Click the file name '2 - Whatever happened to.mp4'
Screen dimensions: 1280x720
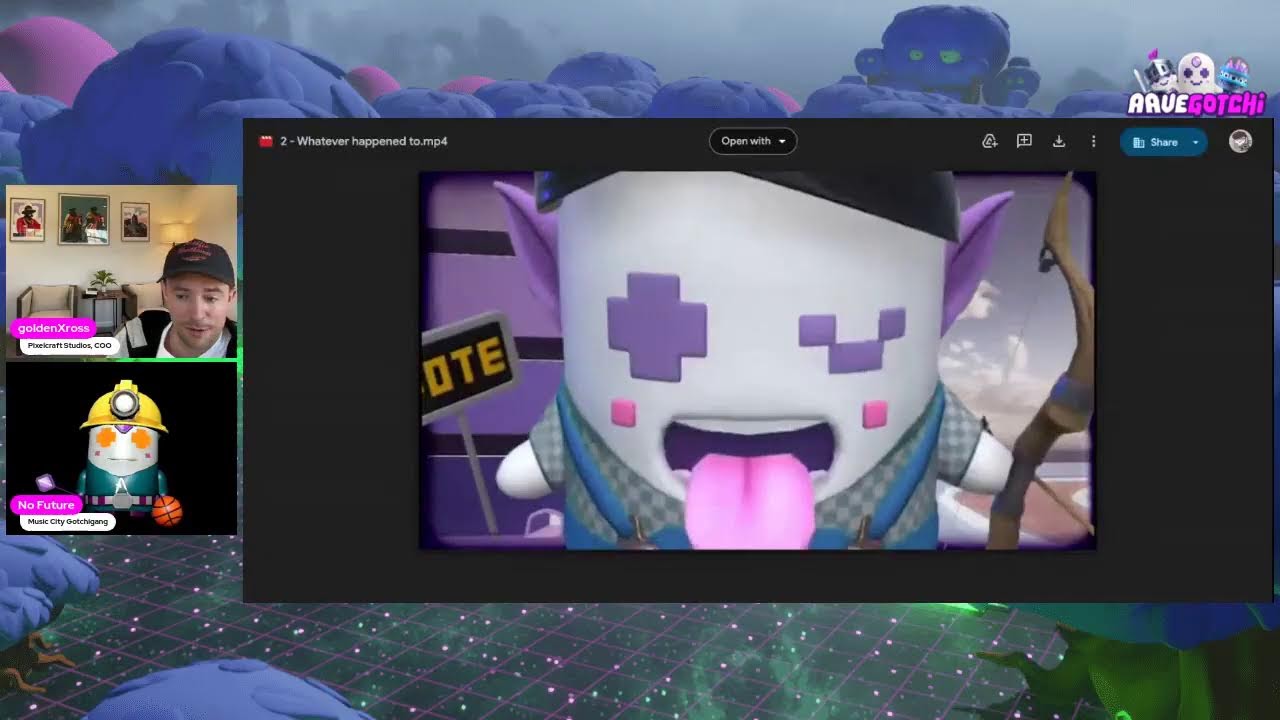coord(364,141)
